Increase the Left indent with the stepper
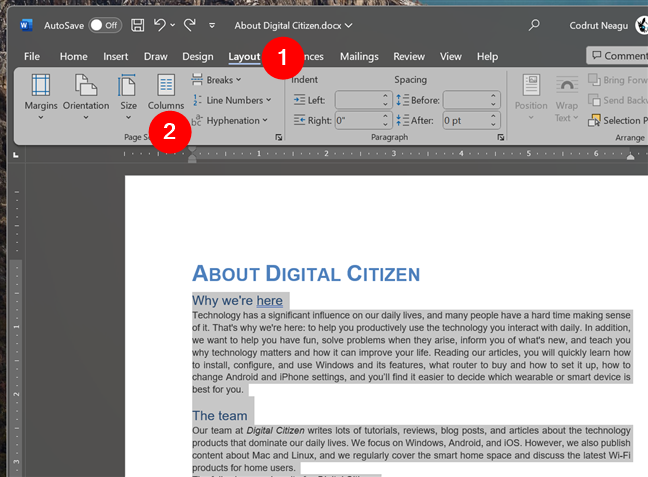Image resolution: width=648 pixels, height=477 pixels. (x=385, y=96)
